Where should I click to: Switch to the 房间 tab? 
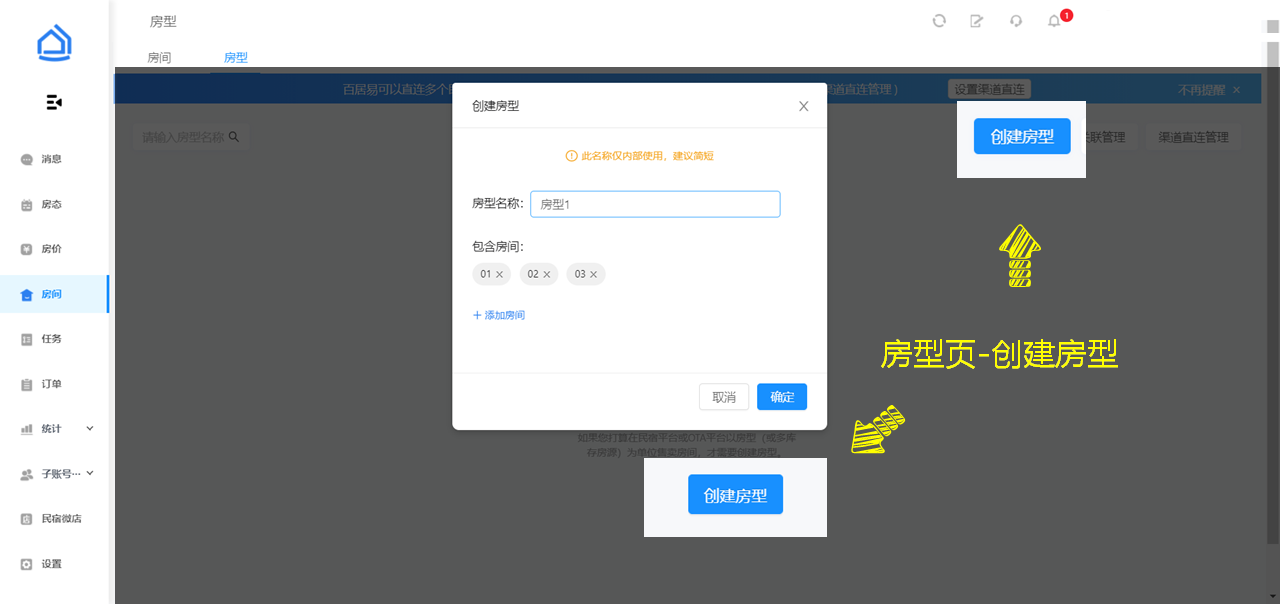point(159,58)
